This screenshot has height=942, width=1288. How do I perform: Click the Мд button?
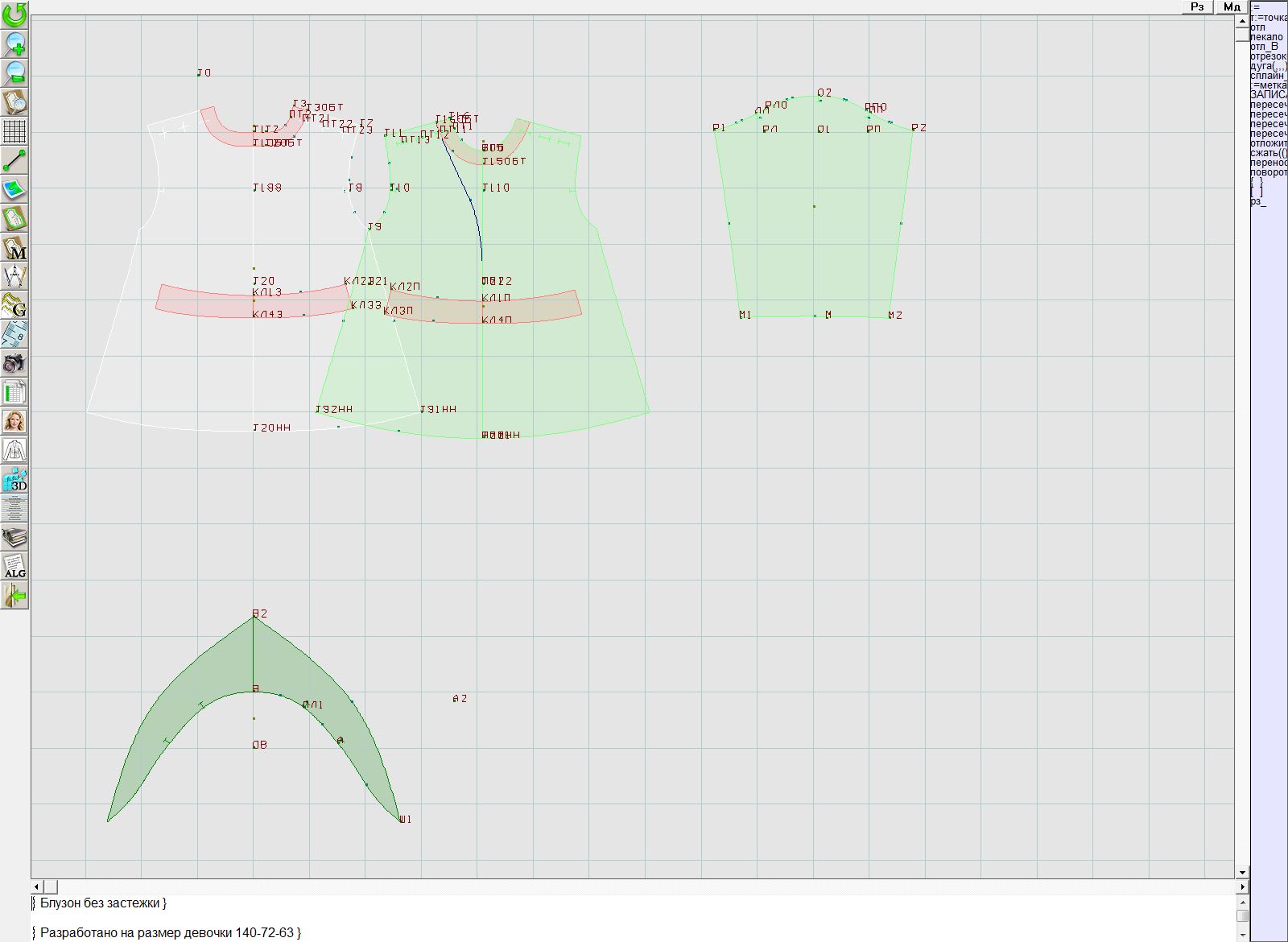[x=1232, y=7]
